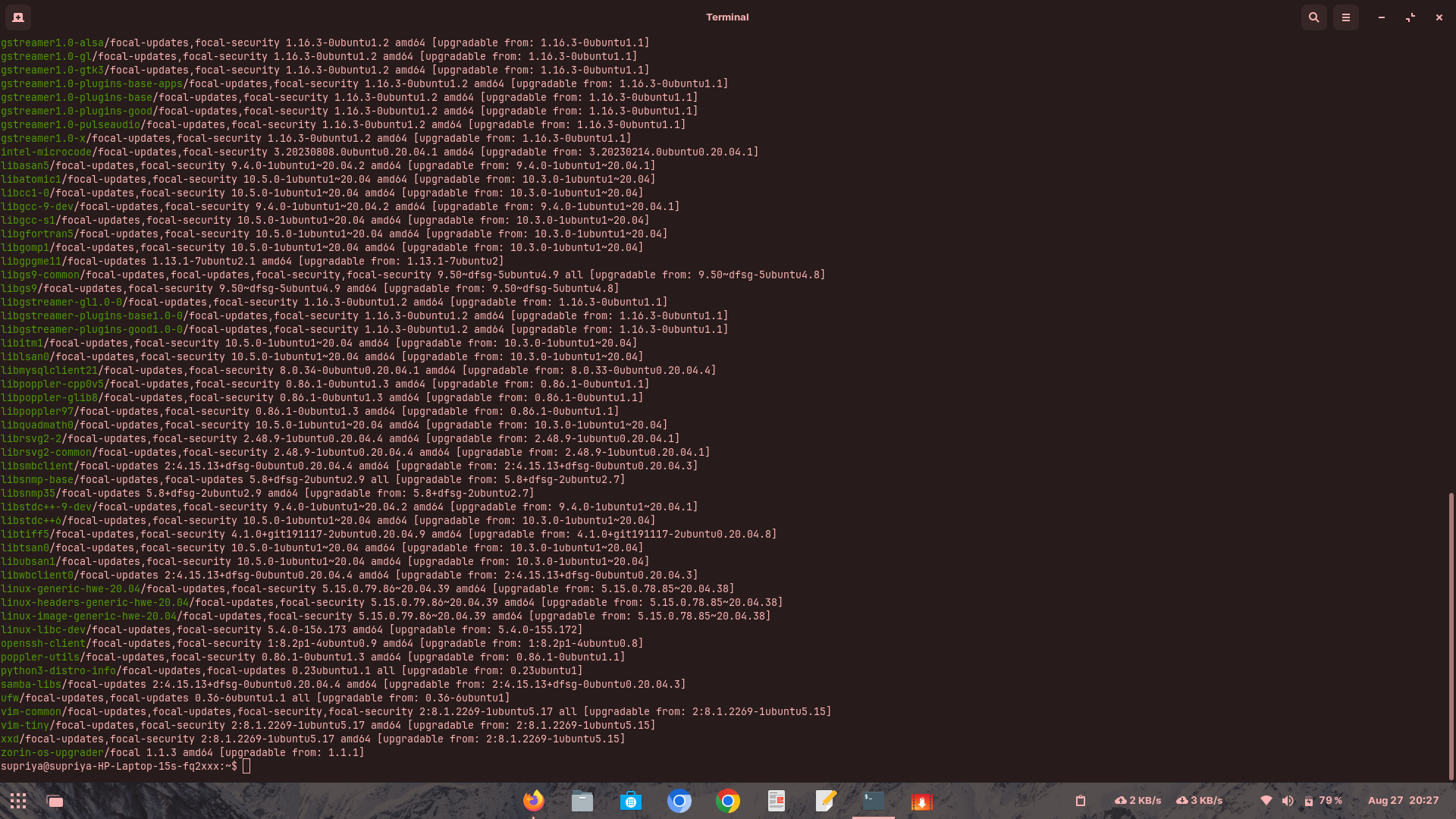The image size is (1456, 819).
Task: Click package name libwbclient0
Action: tap(37, 576)
